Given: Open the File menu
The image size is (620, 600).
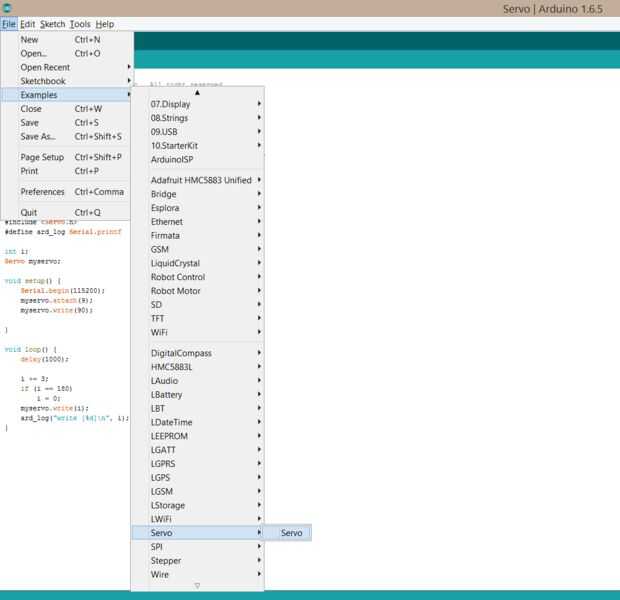Looking at the screenshot, I should tap(9, 24).
